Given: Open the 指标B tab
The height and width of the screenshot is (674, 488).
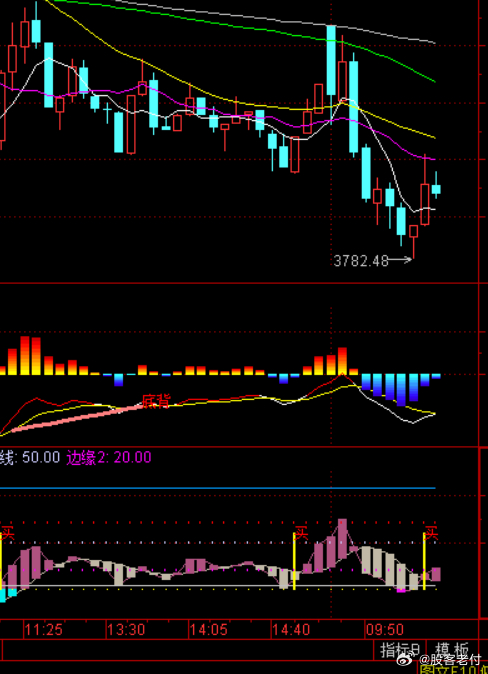Looking at the screenshot, I should click(399, 649).
